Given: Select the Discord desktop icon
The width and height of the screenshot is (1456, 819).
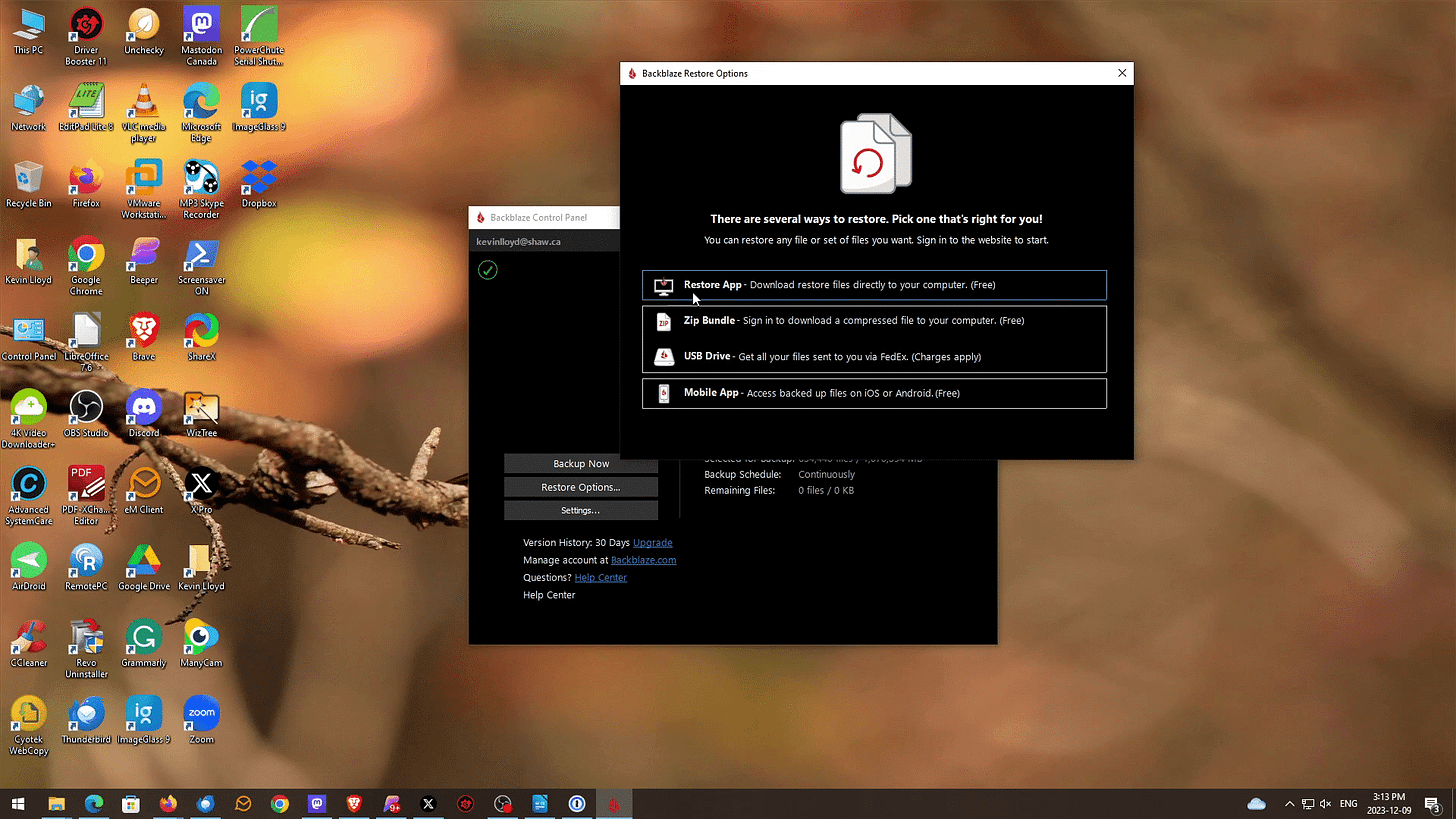Looking at the screenshot, I should tap(144, 415).
